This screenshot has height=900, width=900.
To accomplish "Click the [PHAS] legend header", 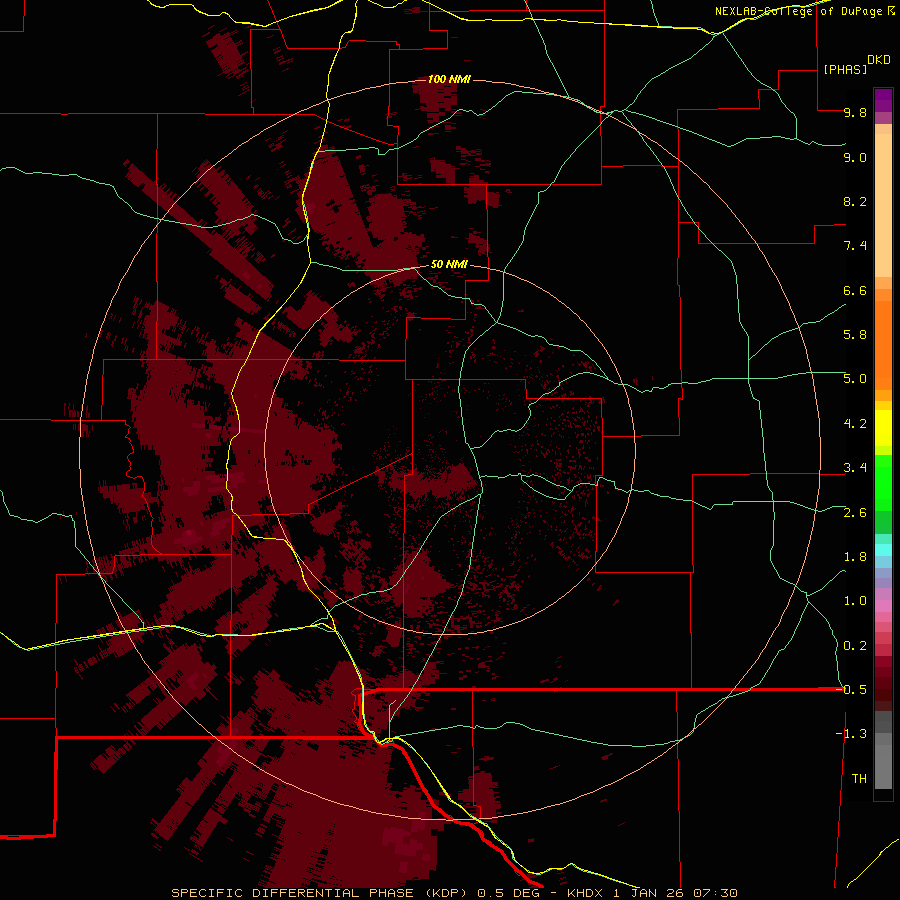I will pyautogui.click(x=845, y=70).
